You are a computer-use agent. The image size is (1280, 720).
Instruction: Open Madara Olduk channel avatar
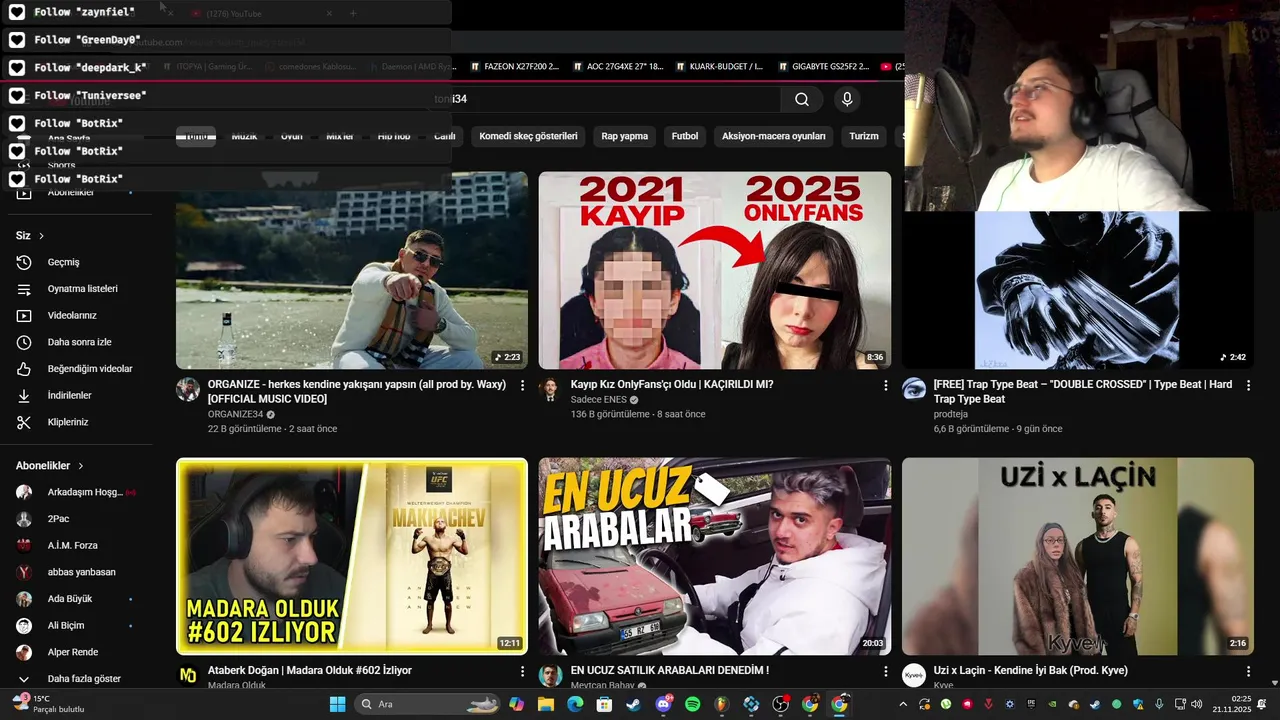pos(188,675)
